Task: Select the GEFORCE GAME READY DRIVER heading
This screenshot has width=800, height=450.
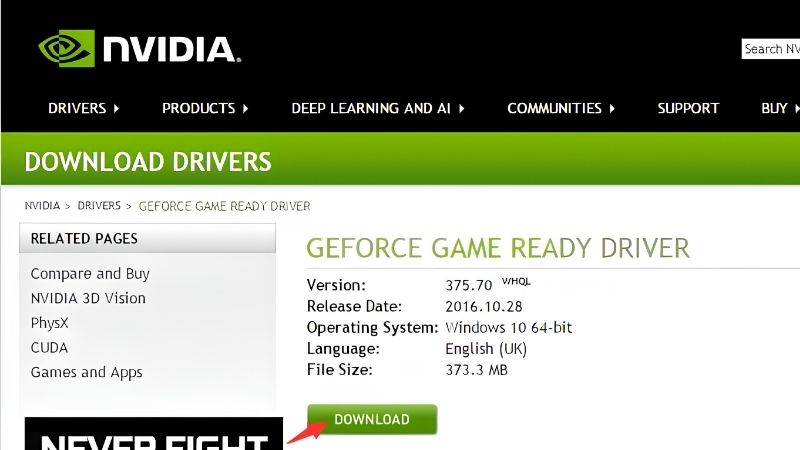Action: tap(498, 248)
